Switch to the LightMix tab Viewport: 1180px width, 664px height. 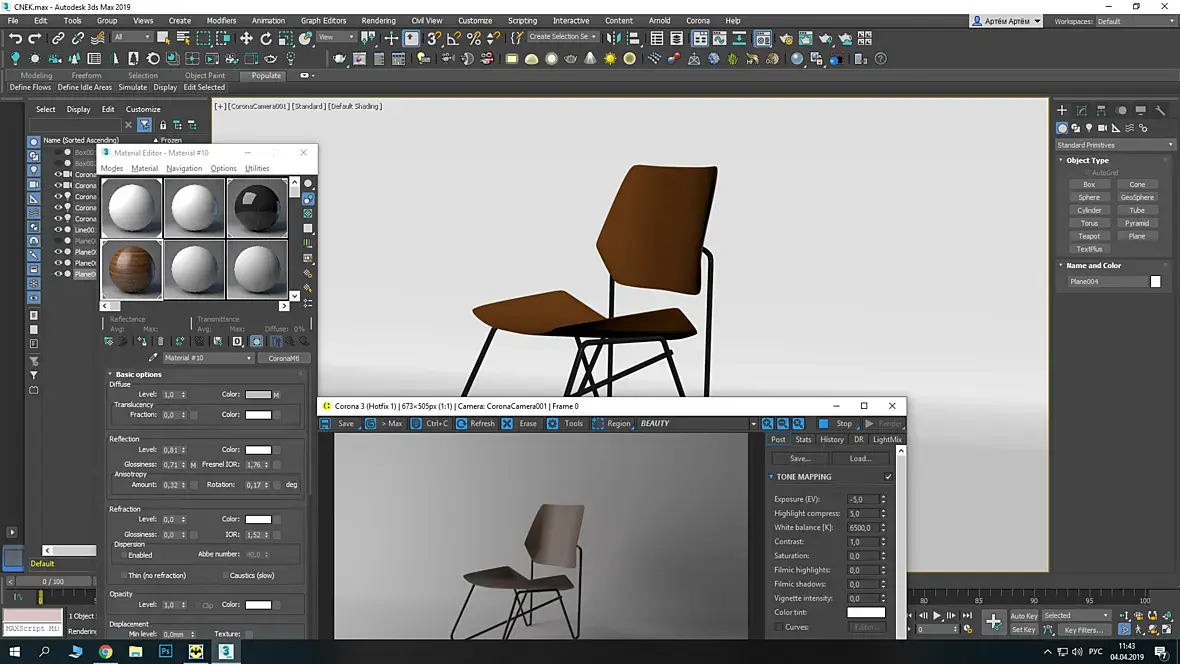coord(887,440)
